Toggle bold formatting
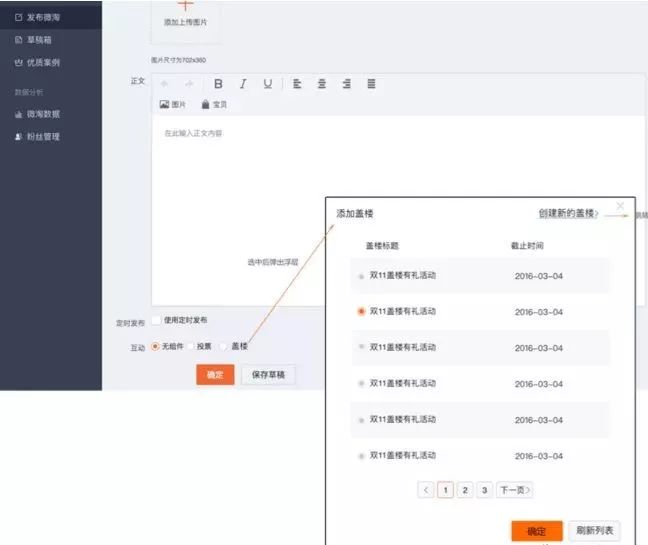 coord(218,84)
